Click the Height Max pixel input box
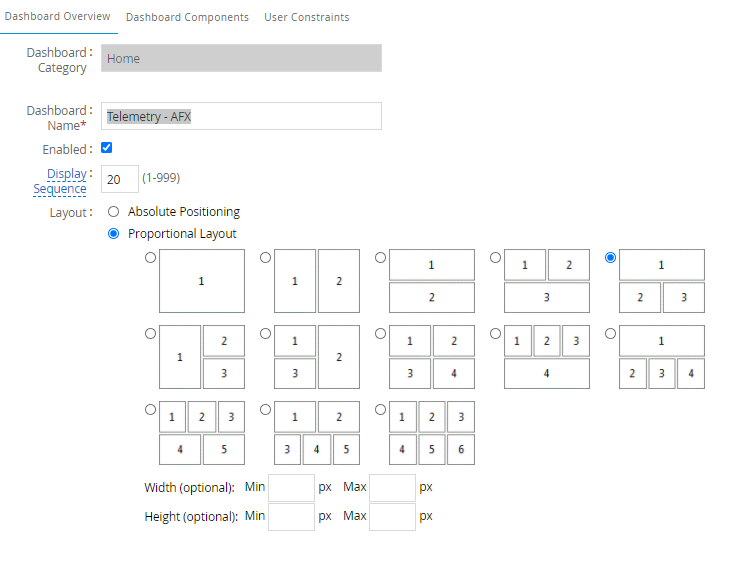The image size is (743, 561). [x=392, y=517]
